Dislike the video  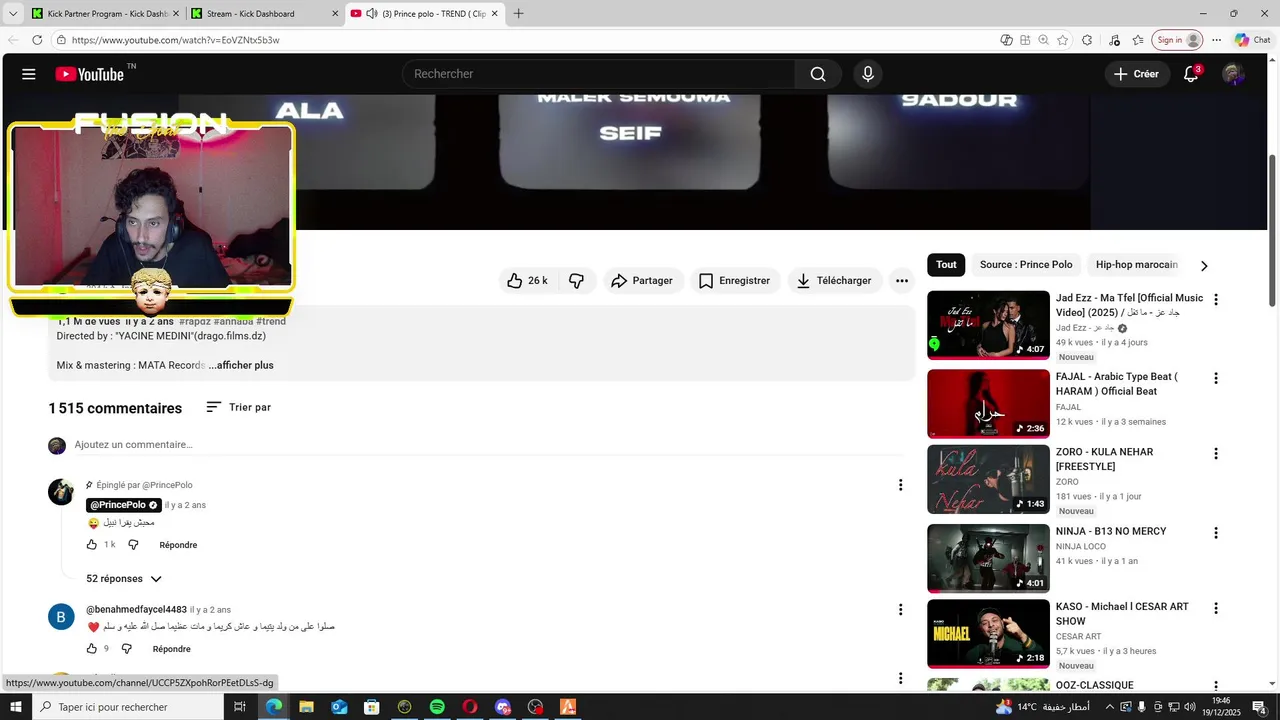577,281
